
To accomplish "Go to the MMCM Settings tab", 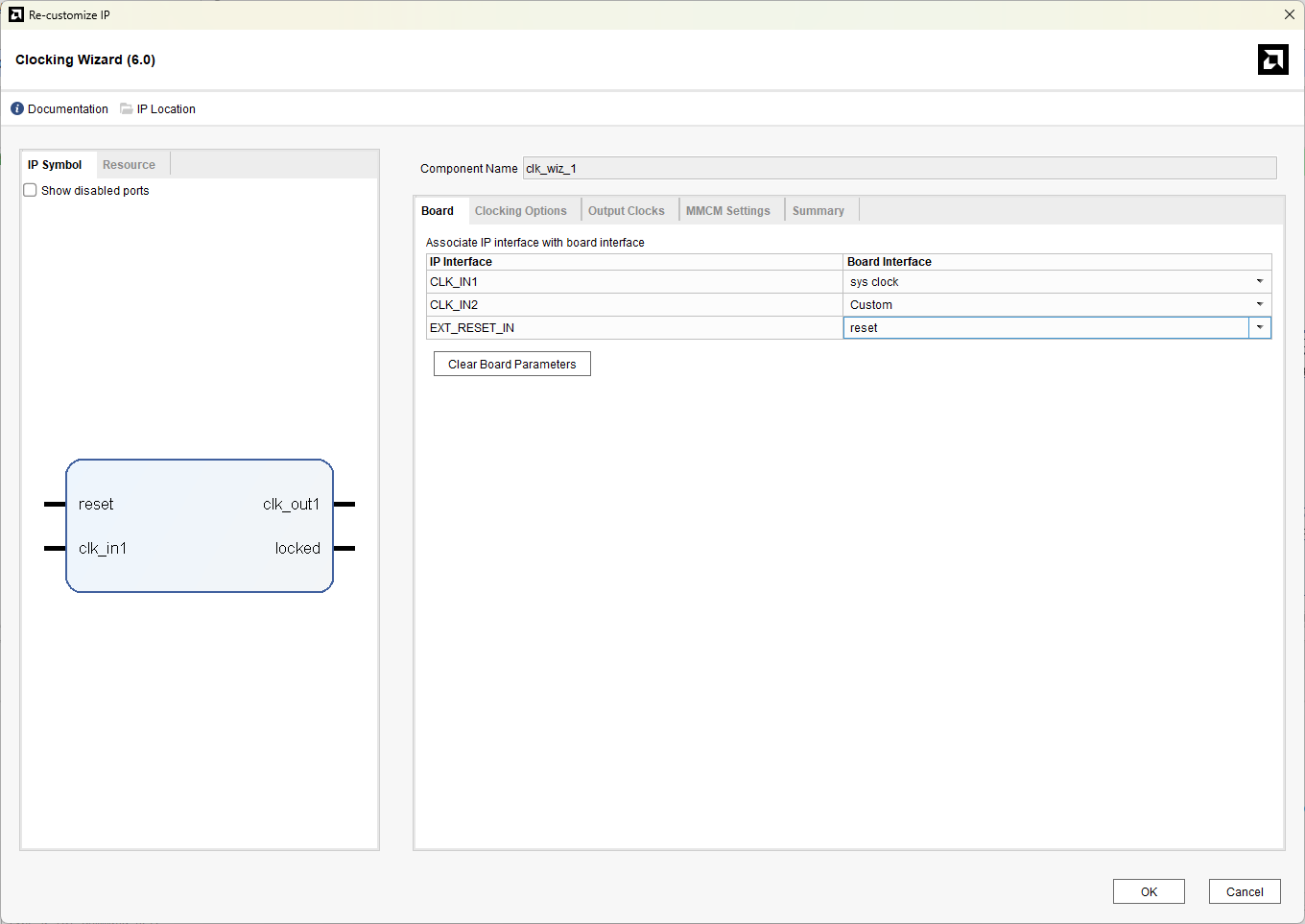I will (727, 211).
